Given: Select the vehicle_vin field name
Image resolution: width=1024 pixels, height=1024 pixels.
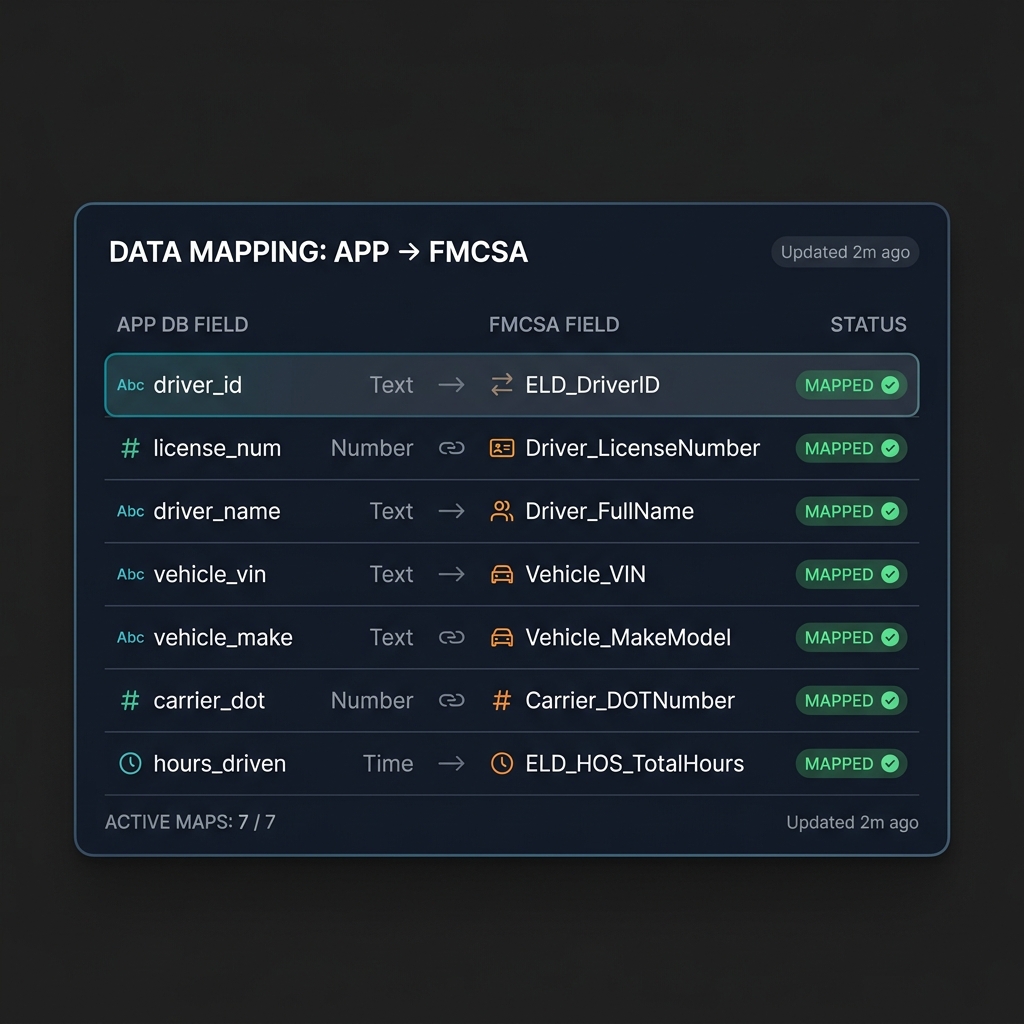Looking at the screenshot, I should 210,574.
